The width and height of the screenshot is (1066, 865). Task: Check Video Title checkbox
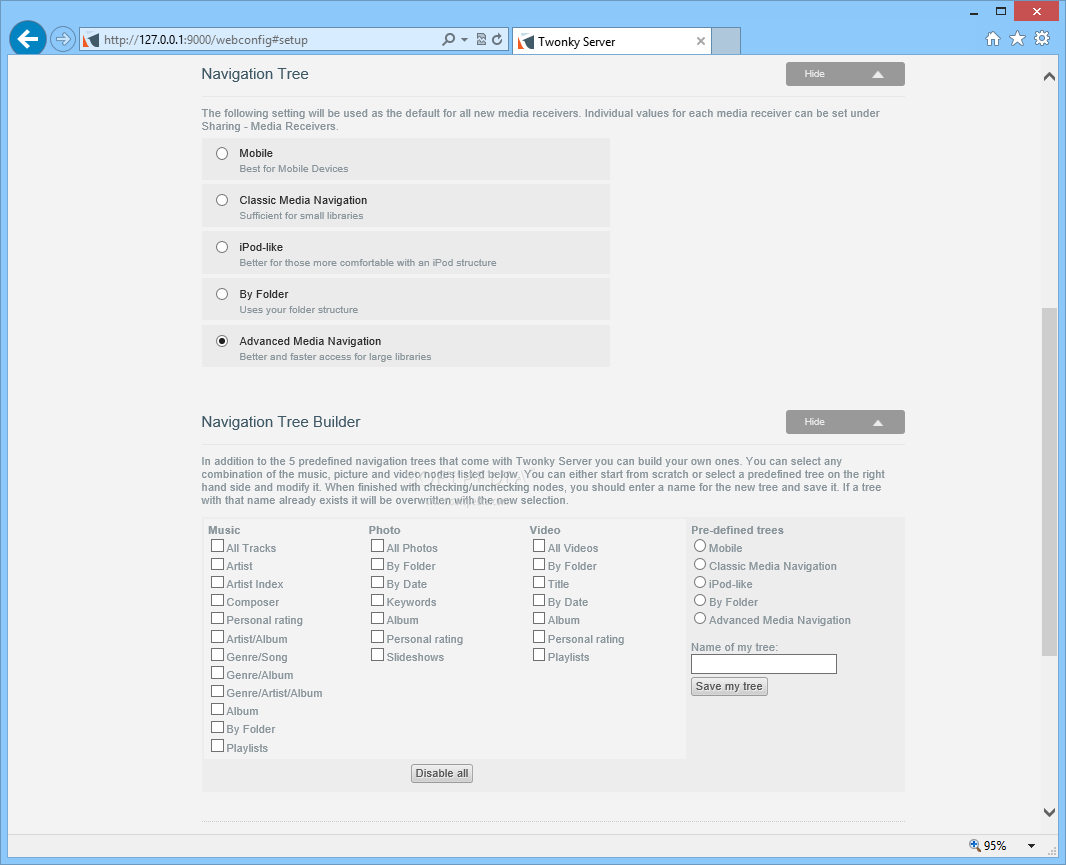point(539,582)
